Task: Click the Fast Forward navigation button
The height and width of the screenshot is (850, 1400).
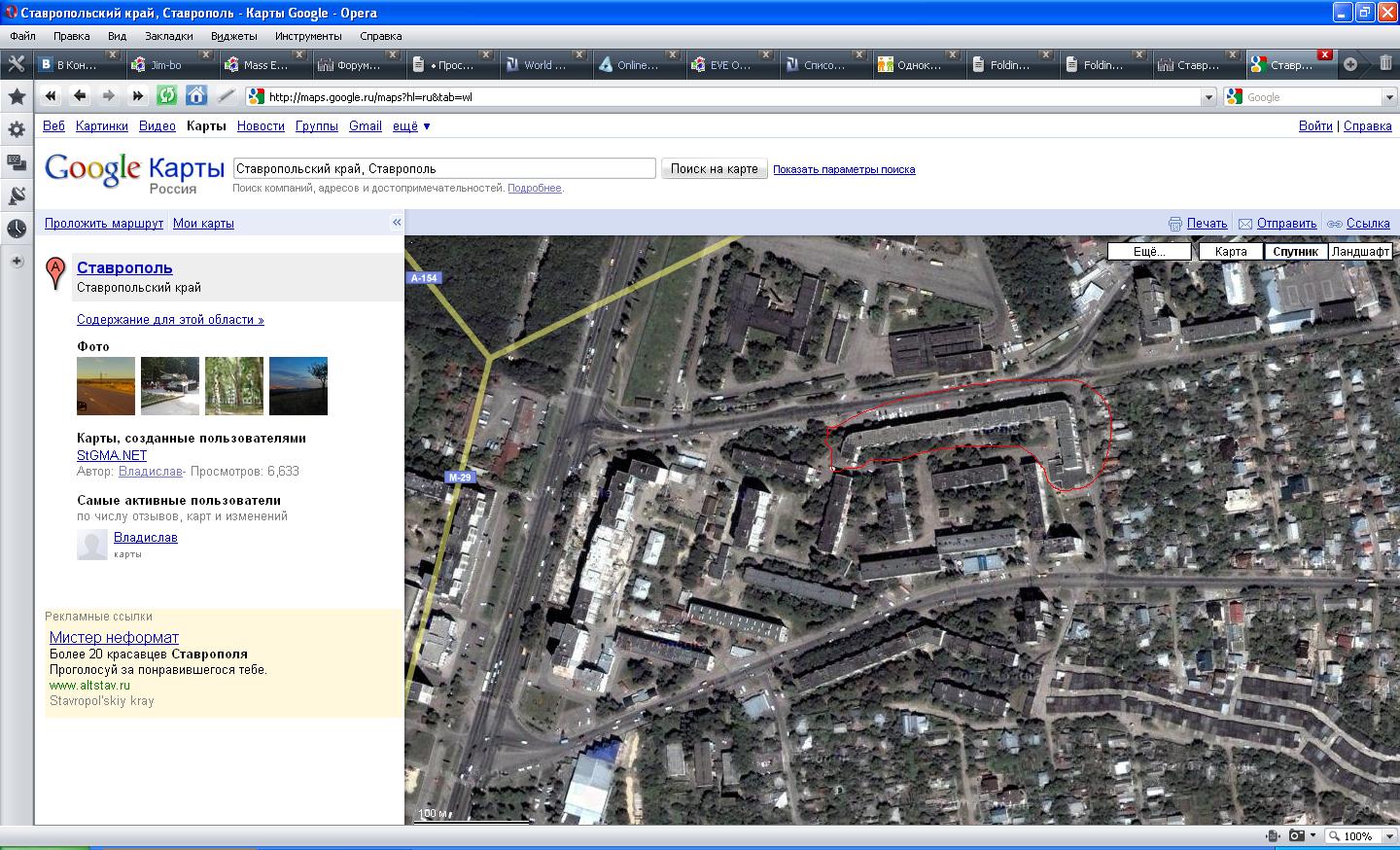Action: click(x=138, y=95)
